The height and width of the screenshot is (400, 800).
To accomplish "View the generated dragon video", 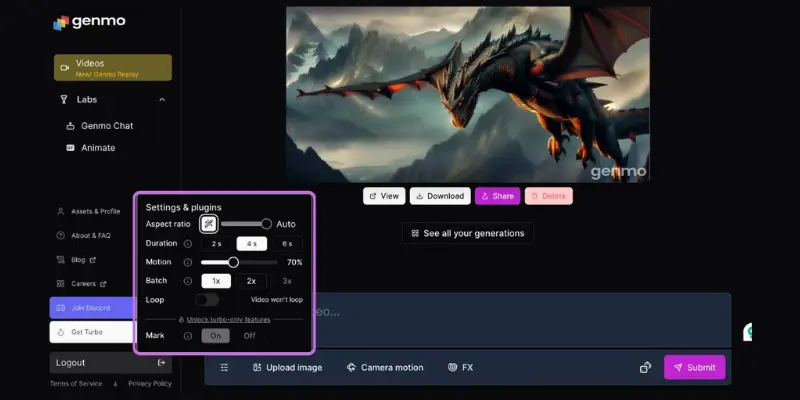I will (x=384, y=196).
